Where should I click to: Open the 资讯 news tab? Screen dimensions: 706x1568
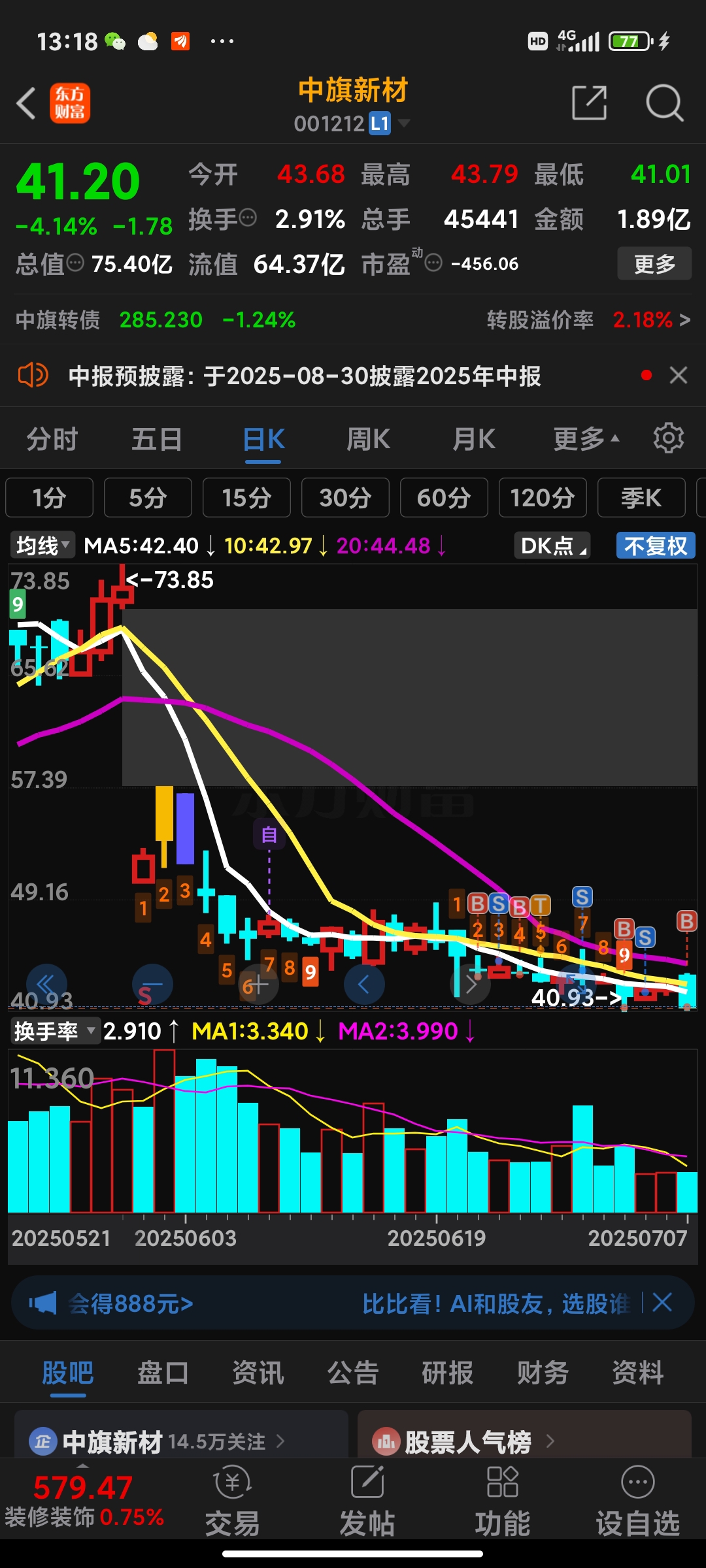pos(258,1373)
